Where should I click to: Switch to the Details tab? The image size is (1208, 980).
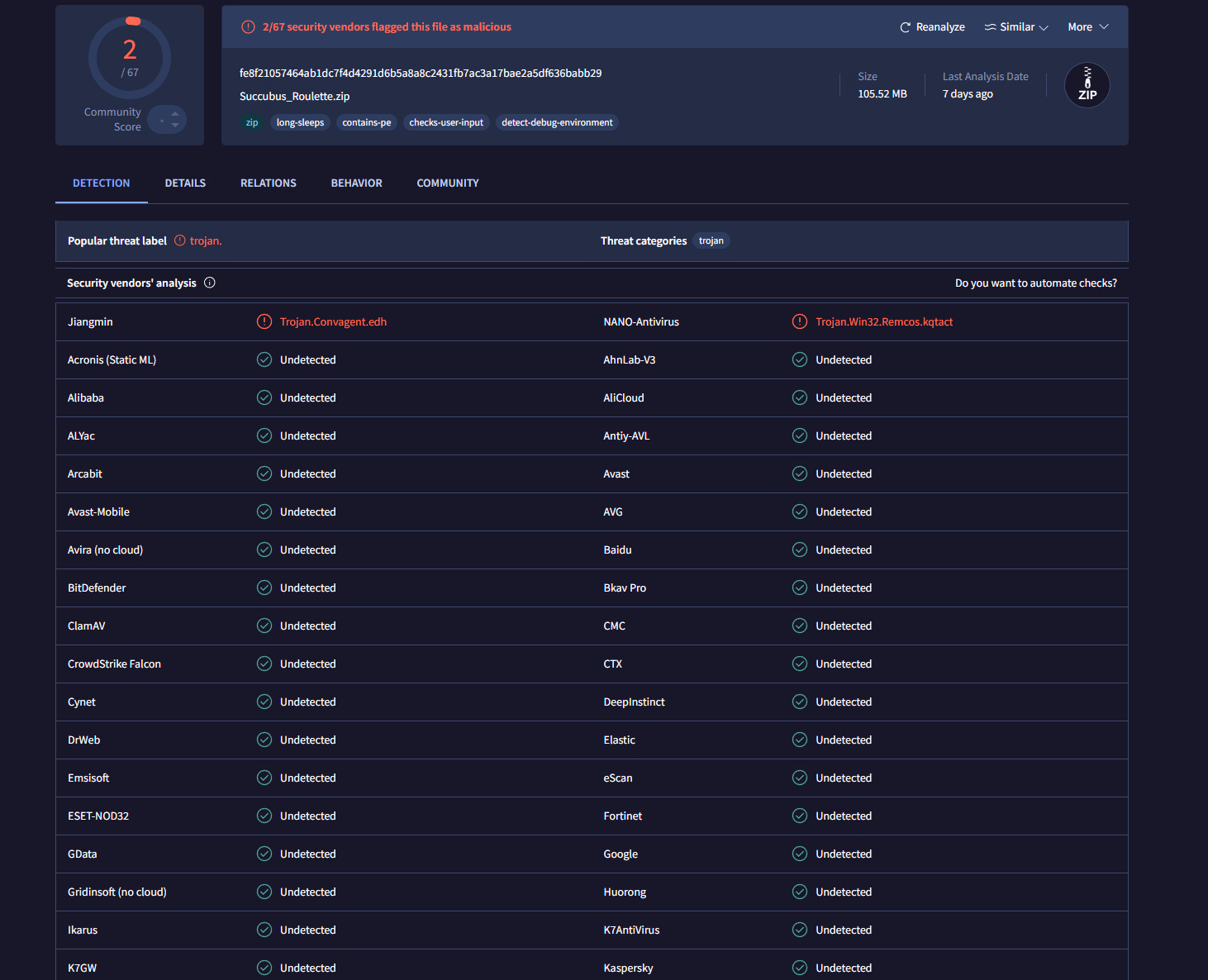tap(185, 183)
